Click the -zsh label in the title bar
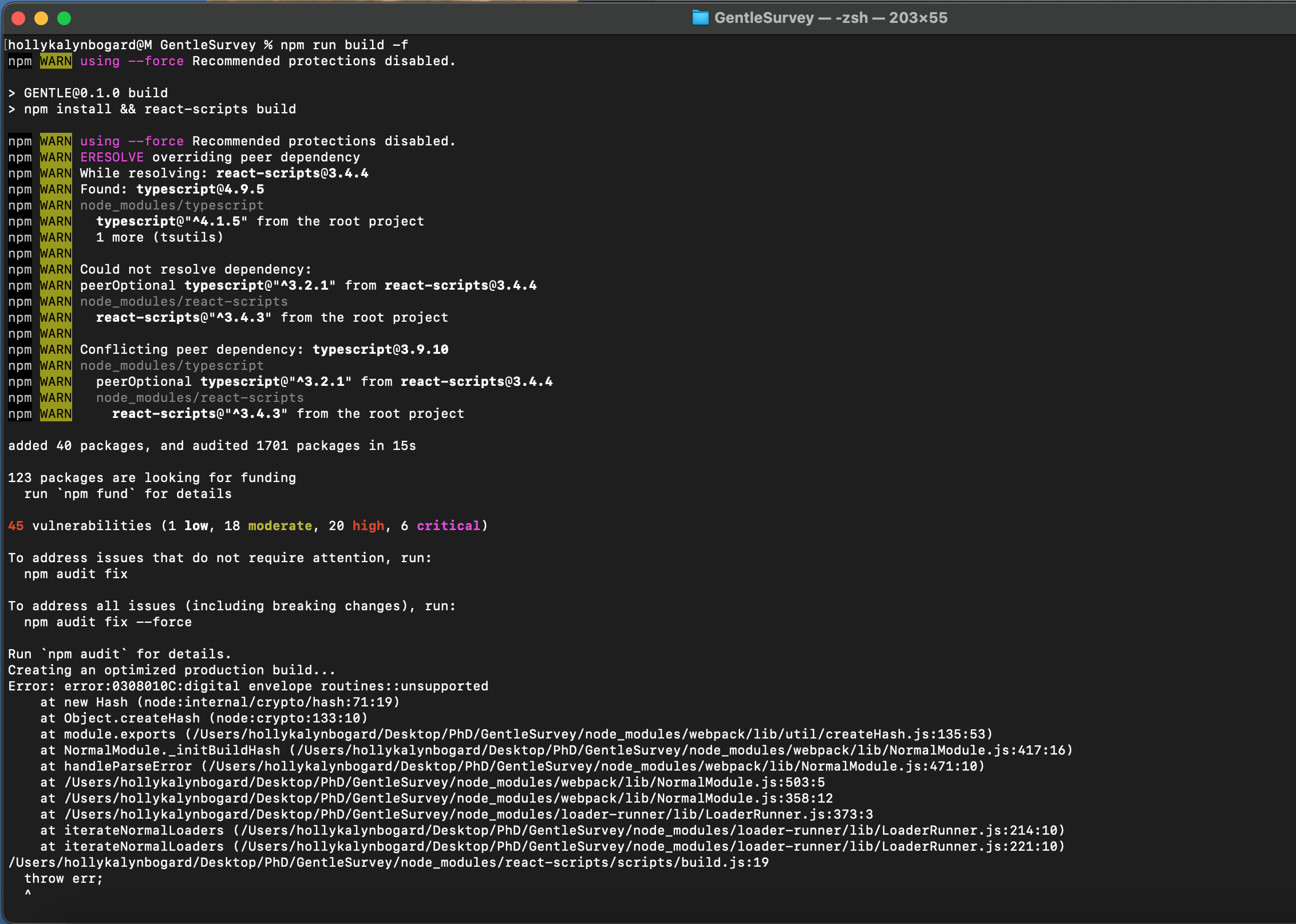The height and width of the screenshot is (924, 1296). 851,18
